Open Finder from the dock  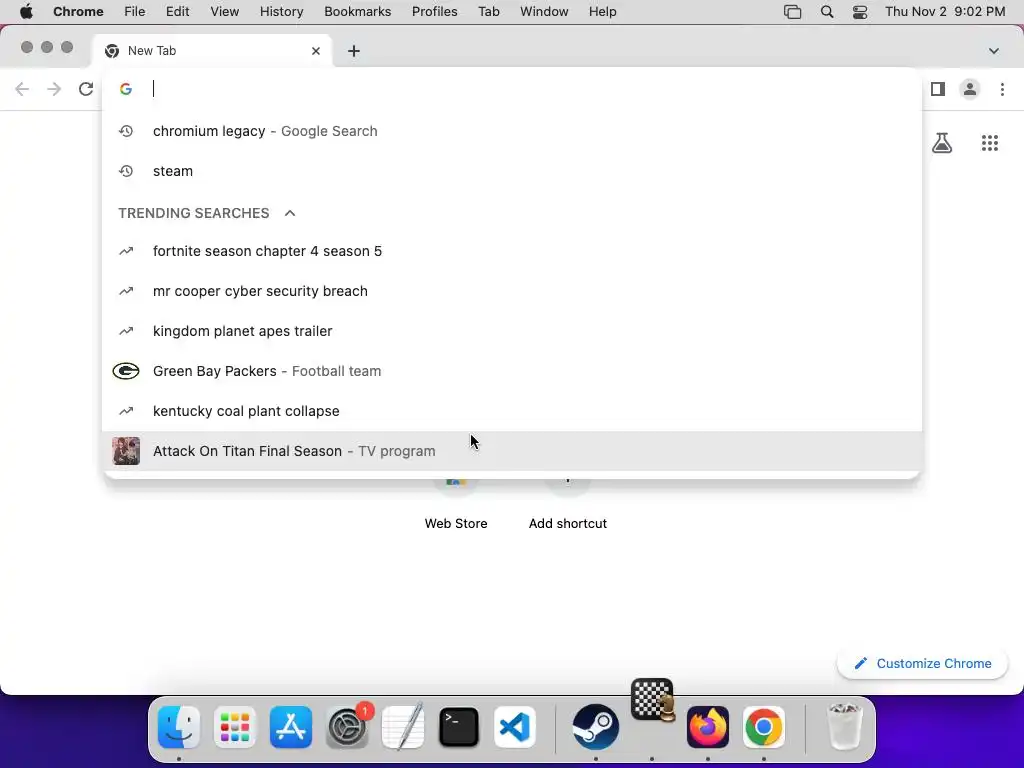(x=179, y=727)
